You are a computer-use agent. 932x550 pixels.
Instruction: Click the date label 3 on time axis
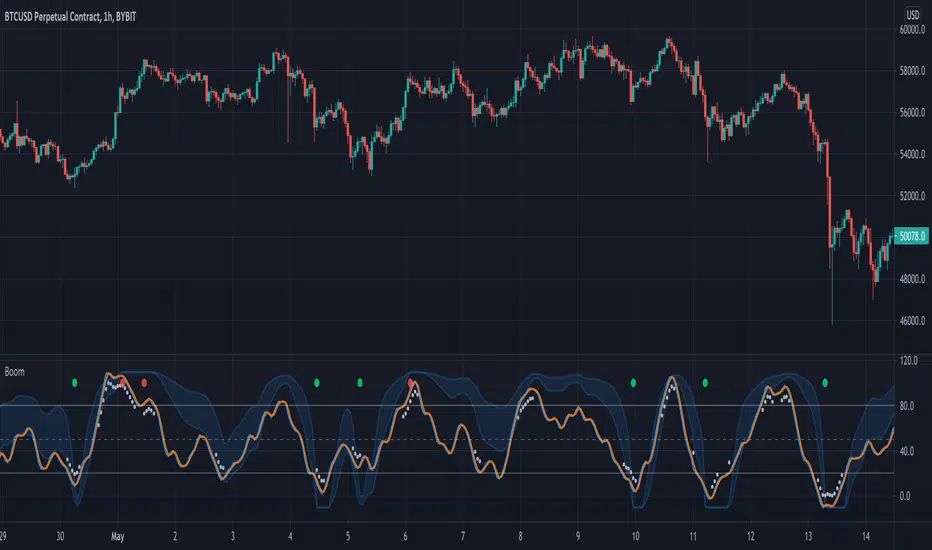232,536
